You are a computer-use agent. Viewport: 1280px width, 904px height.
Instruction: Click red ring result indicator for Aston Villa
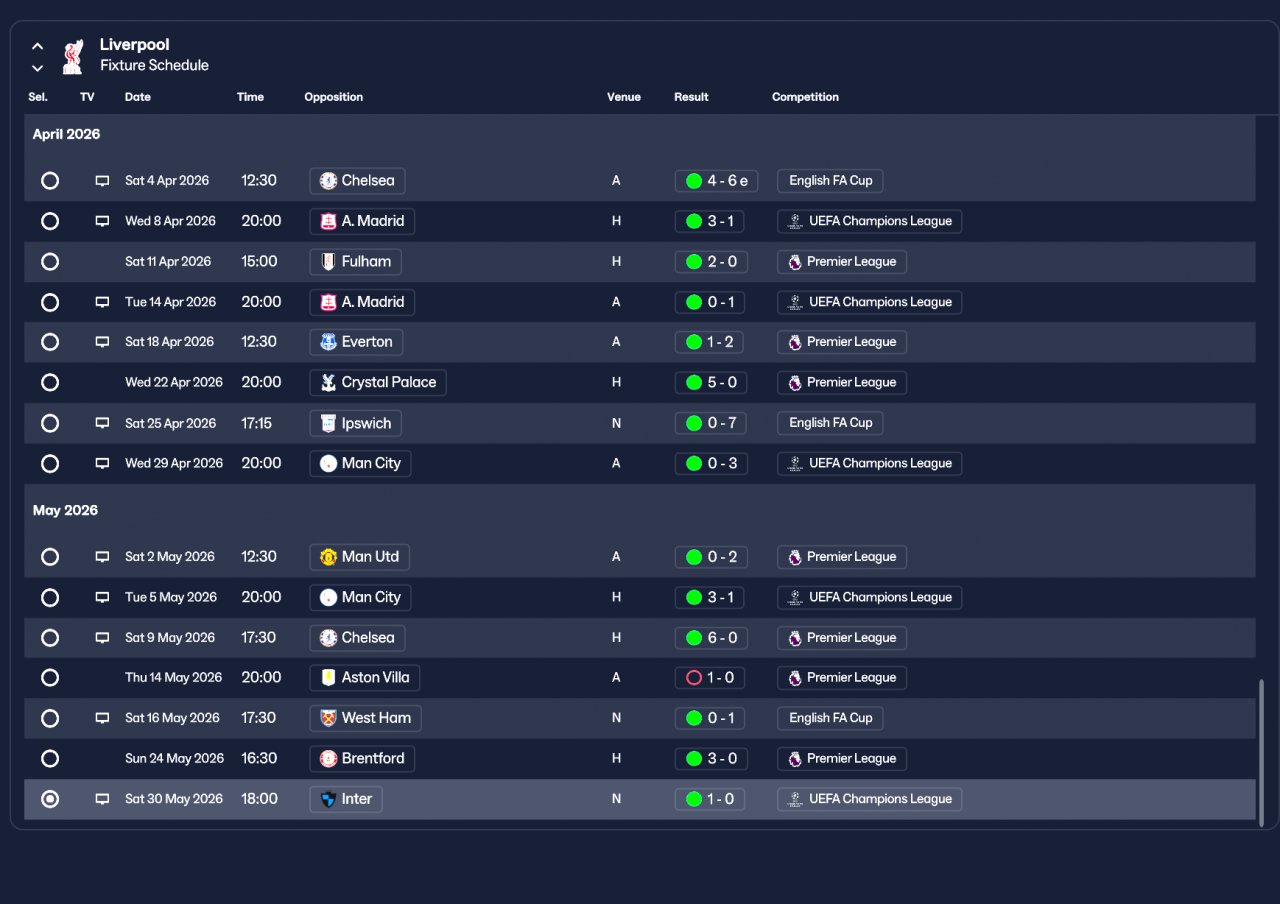(x=694, y=678)
